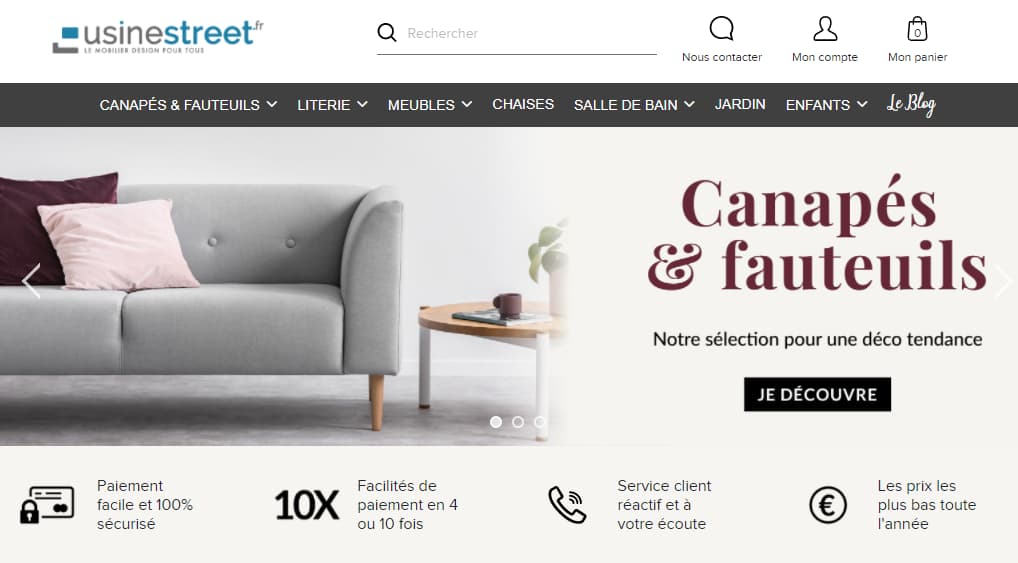
Task: Open the Chaises menu item
Action: click(x=523, y=105)
